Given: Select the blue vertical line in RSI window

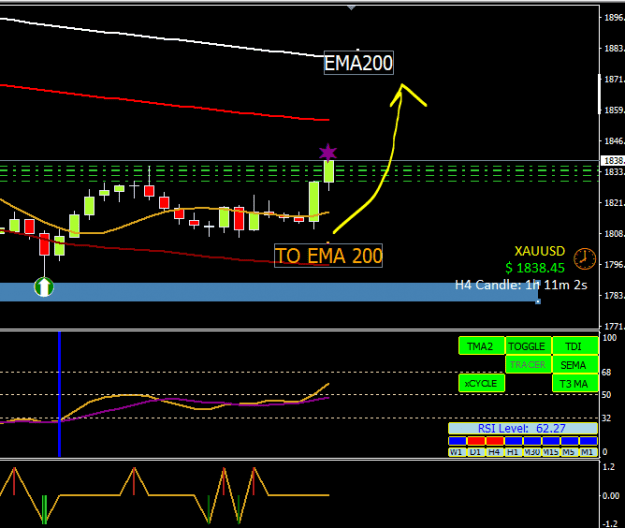Looking at the screenshot, I should coord(59,395).
